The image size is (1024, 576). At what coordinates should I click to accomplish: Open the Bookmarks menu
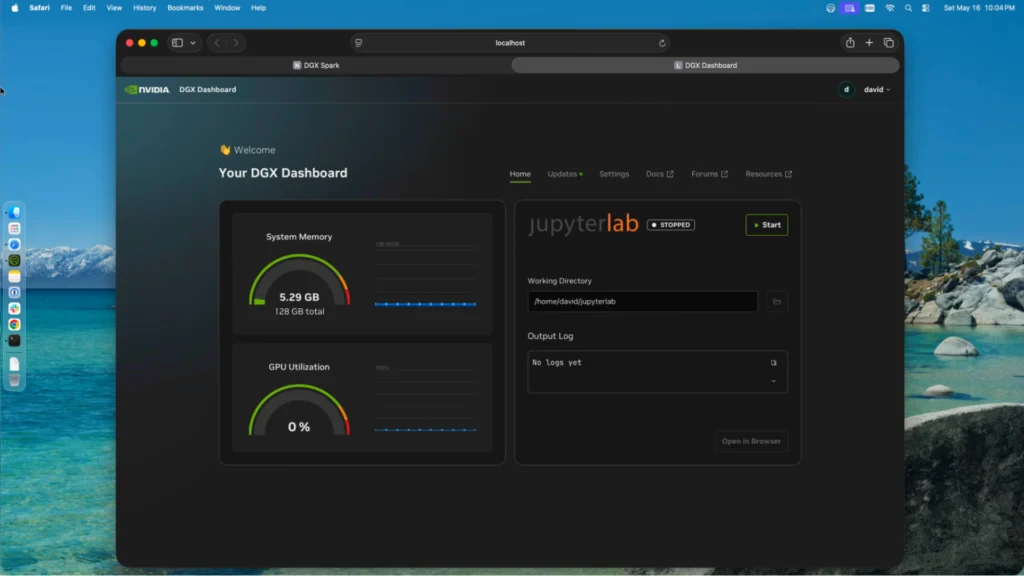185,8
